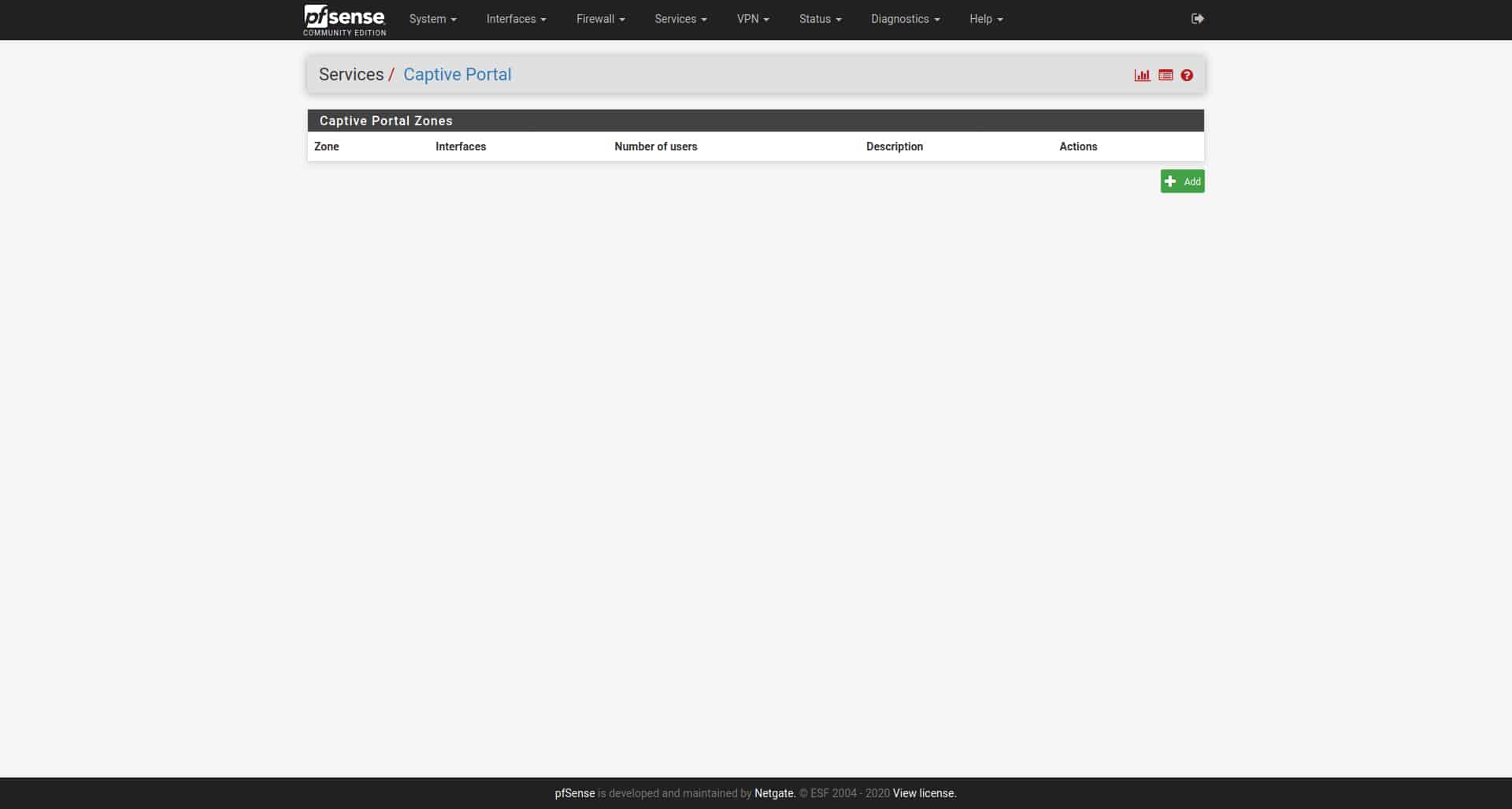Open the Firewall dropdown menu
The width and height of the screenshot is (1512, 809).
[x=600, y=19]
